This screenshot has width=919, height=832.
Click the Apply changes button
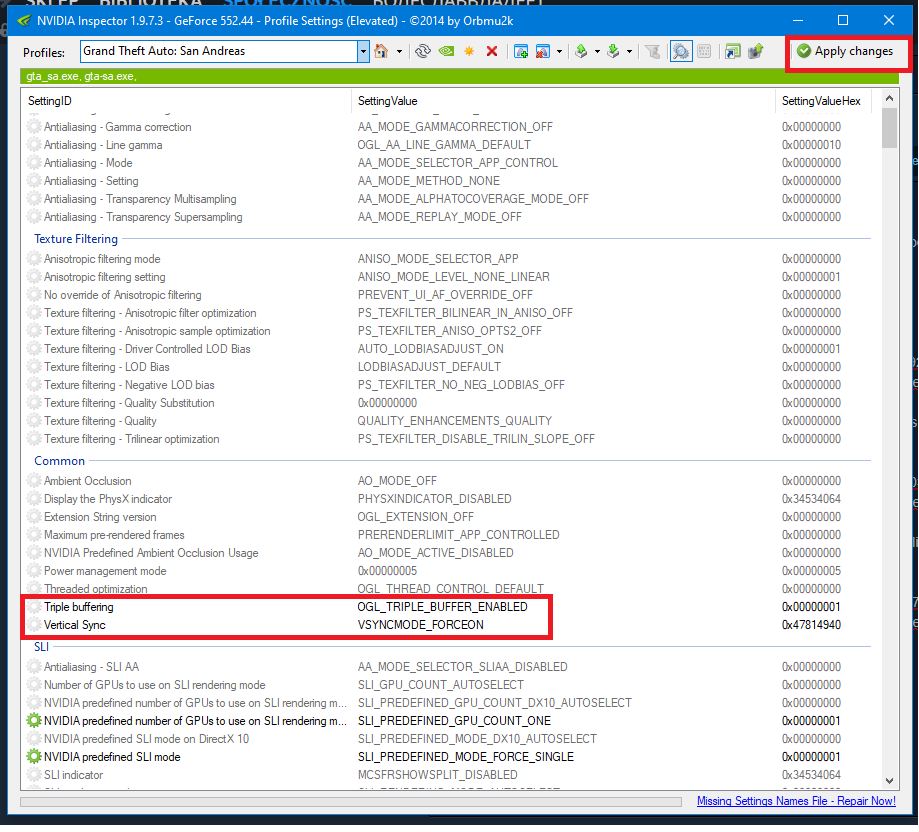coord(845,52)
